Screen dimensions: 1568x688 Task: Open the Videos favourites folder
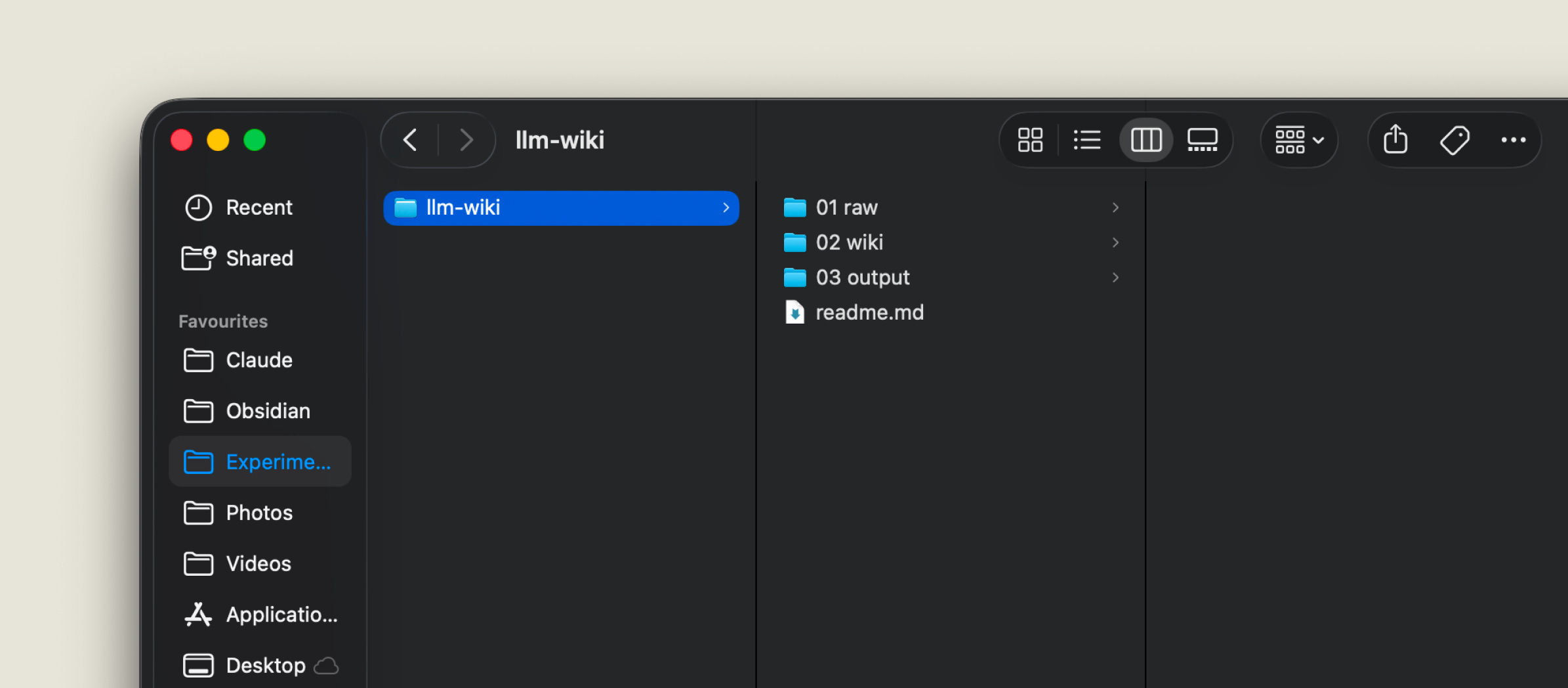click(259, 563)
